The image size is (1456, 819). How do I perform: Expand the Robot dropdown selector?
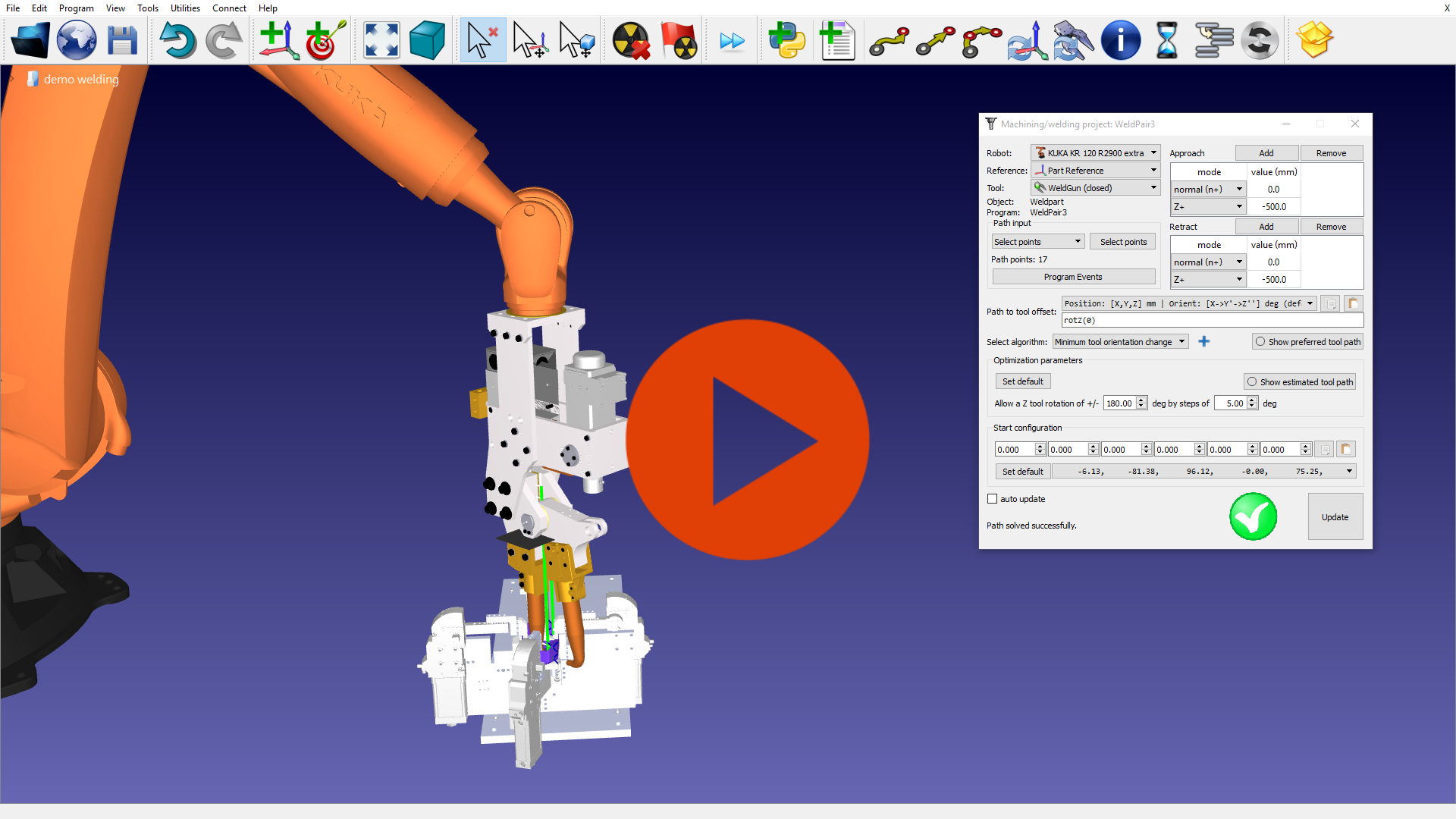pyautogui.click(x=1153, y=152)
